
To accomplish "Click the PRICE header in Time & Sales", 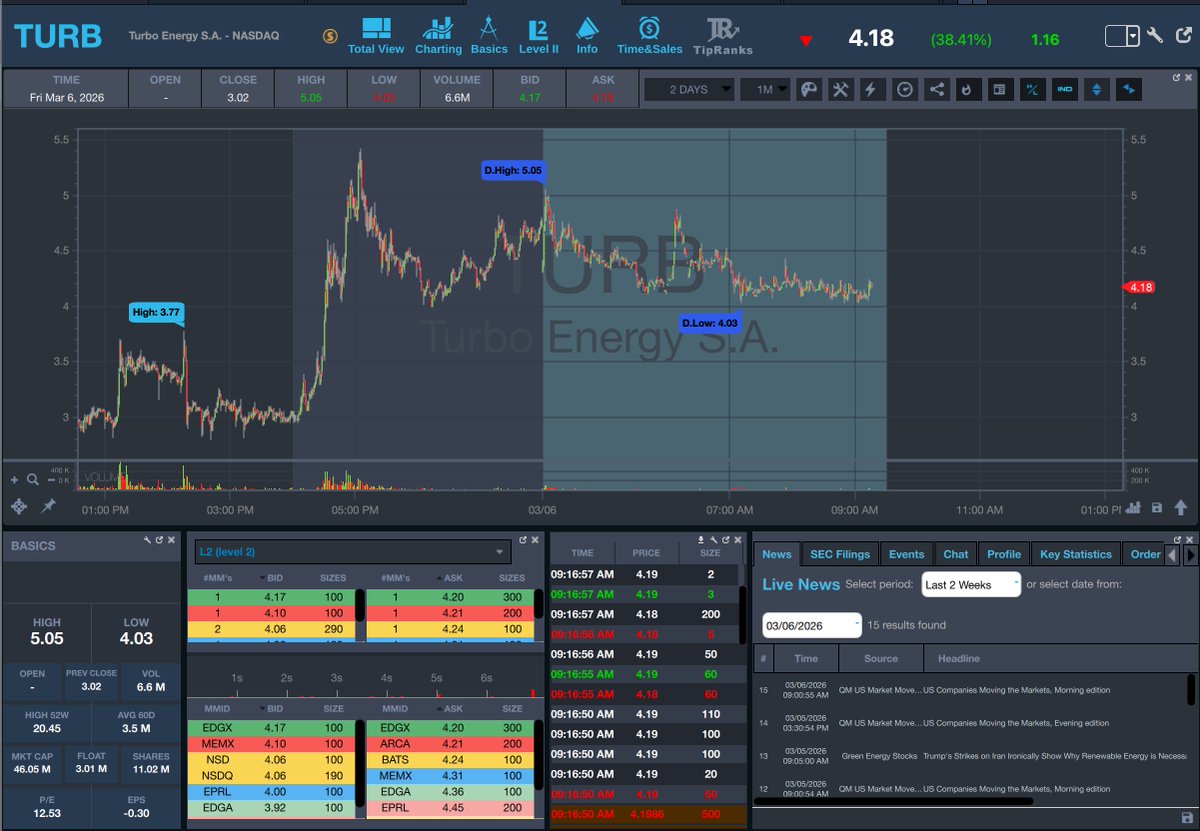I will point(646,552).
